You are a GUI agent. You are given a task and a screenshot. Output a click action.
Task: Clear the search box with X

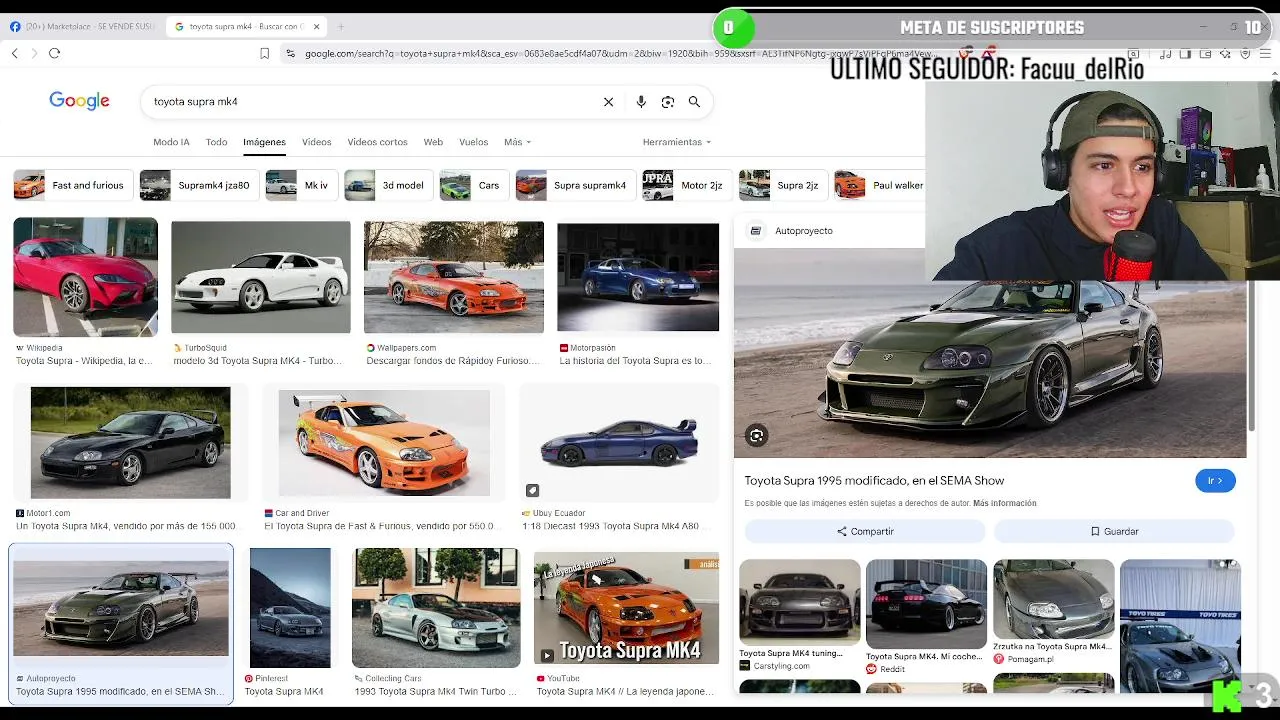click(x=608, y=102)
